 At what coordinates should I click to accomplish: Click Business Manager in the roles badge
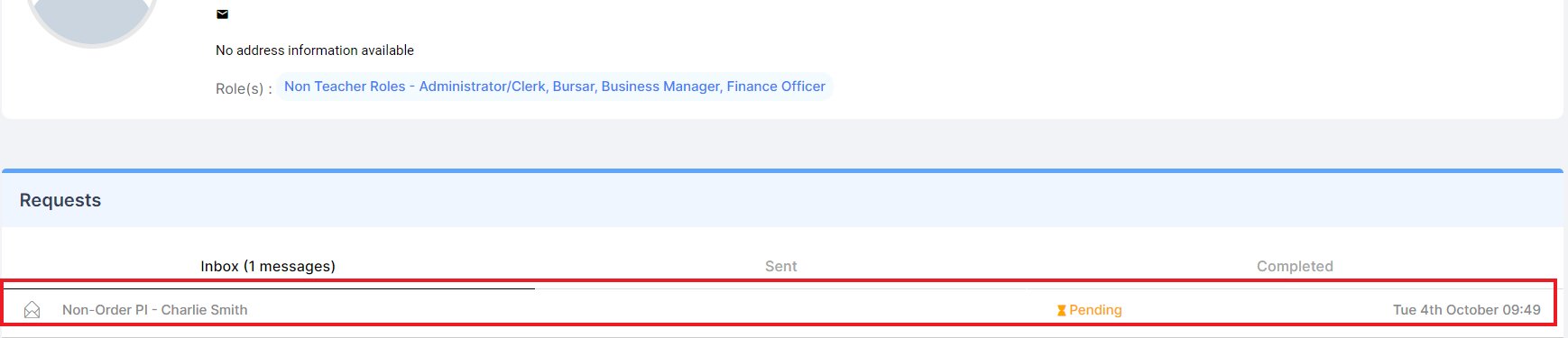(x=660, y=87)
